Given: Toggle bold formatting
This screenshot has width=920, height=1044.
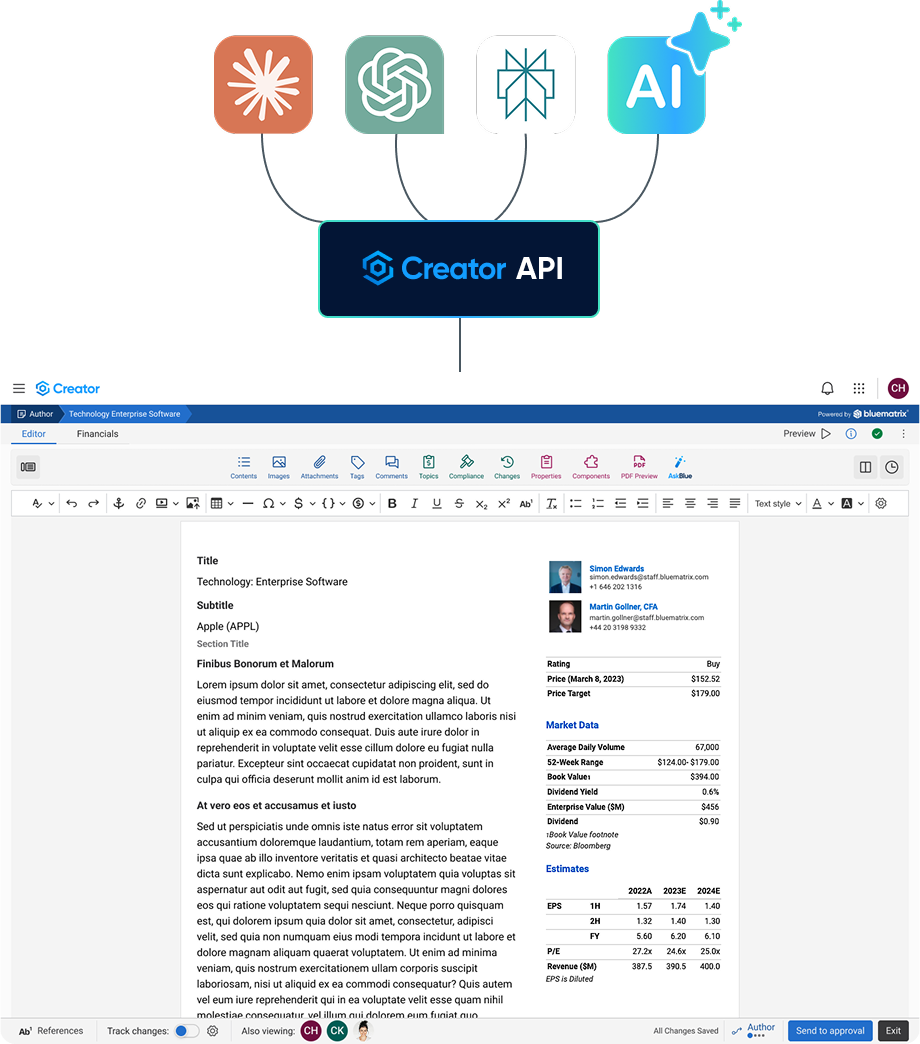Looking at the screenshot, I should pos(392,503).
